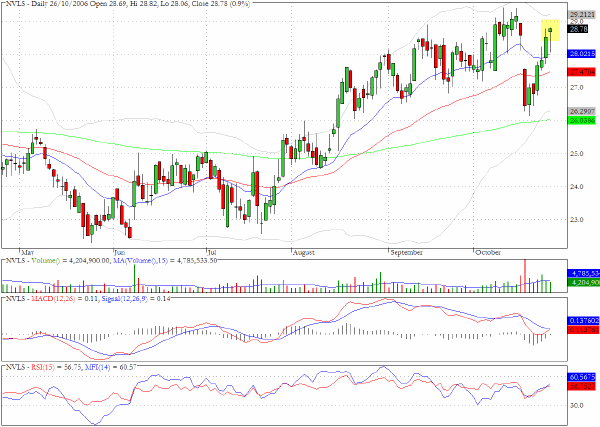
Task: Click the red RSI(15) legend text
Action: coord(43,367)
